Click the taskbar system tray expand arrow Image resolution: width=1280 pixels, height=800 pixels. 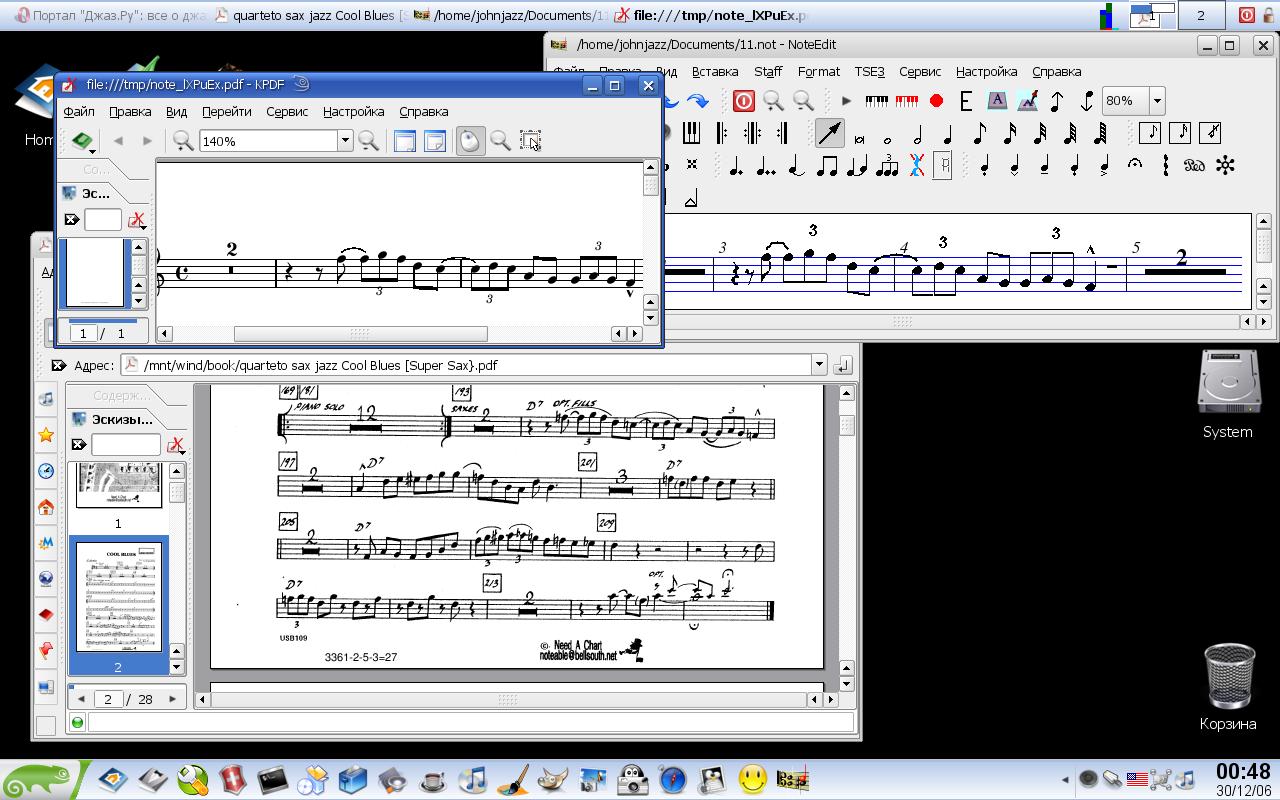(x=1065, y=779)
